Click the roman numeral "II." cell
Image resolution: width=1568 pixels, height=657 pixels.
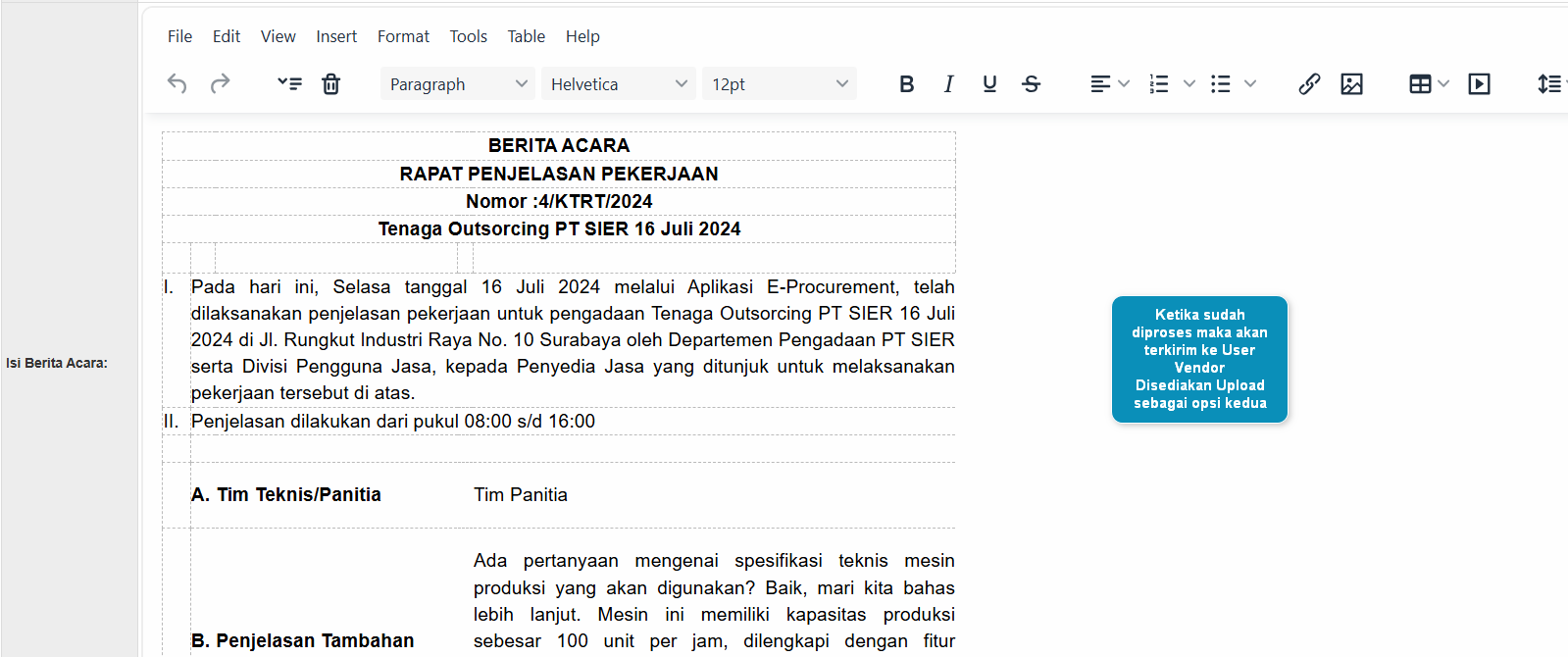pyautogui.click(x=171, y=421)
